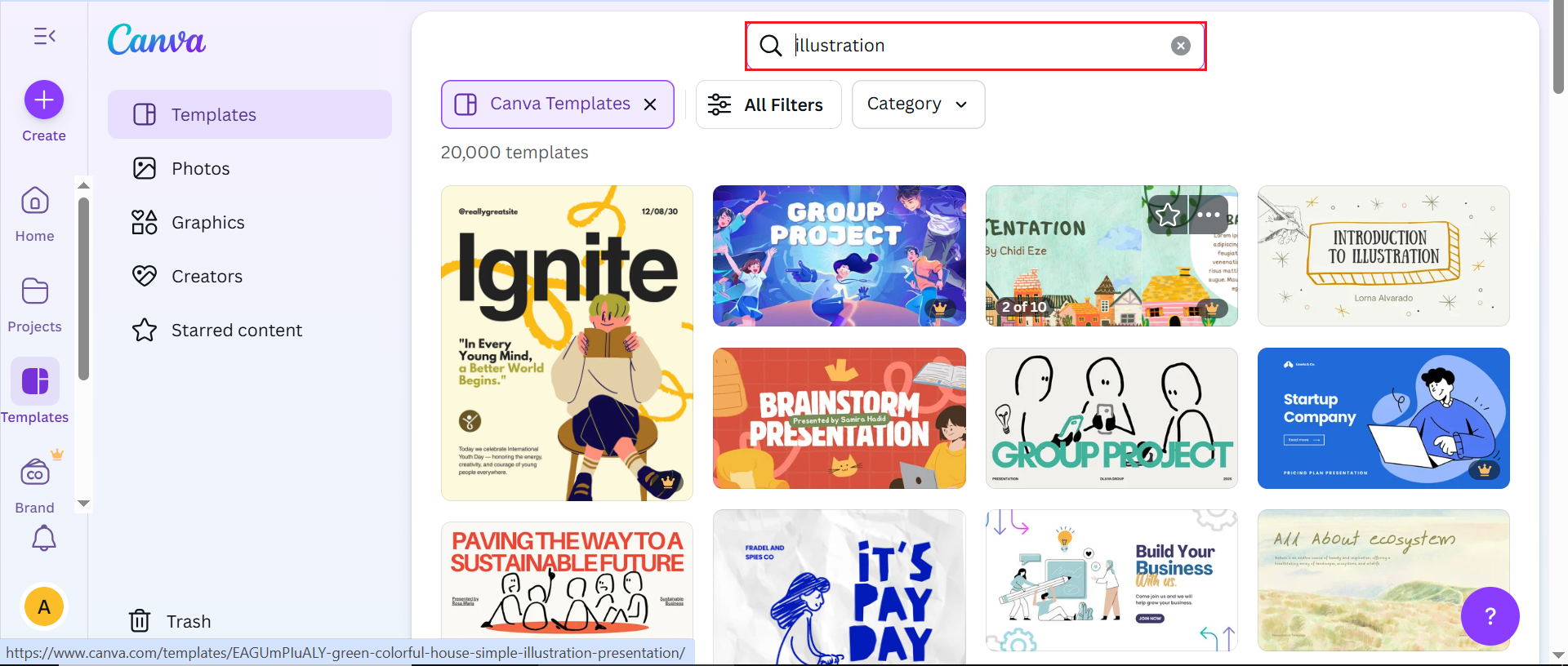Go to Home in sidebar
The image size is (1568, 666).
[35, 214]
